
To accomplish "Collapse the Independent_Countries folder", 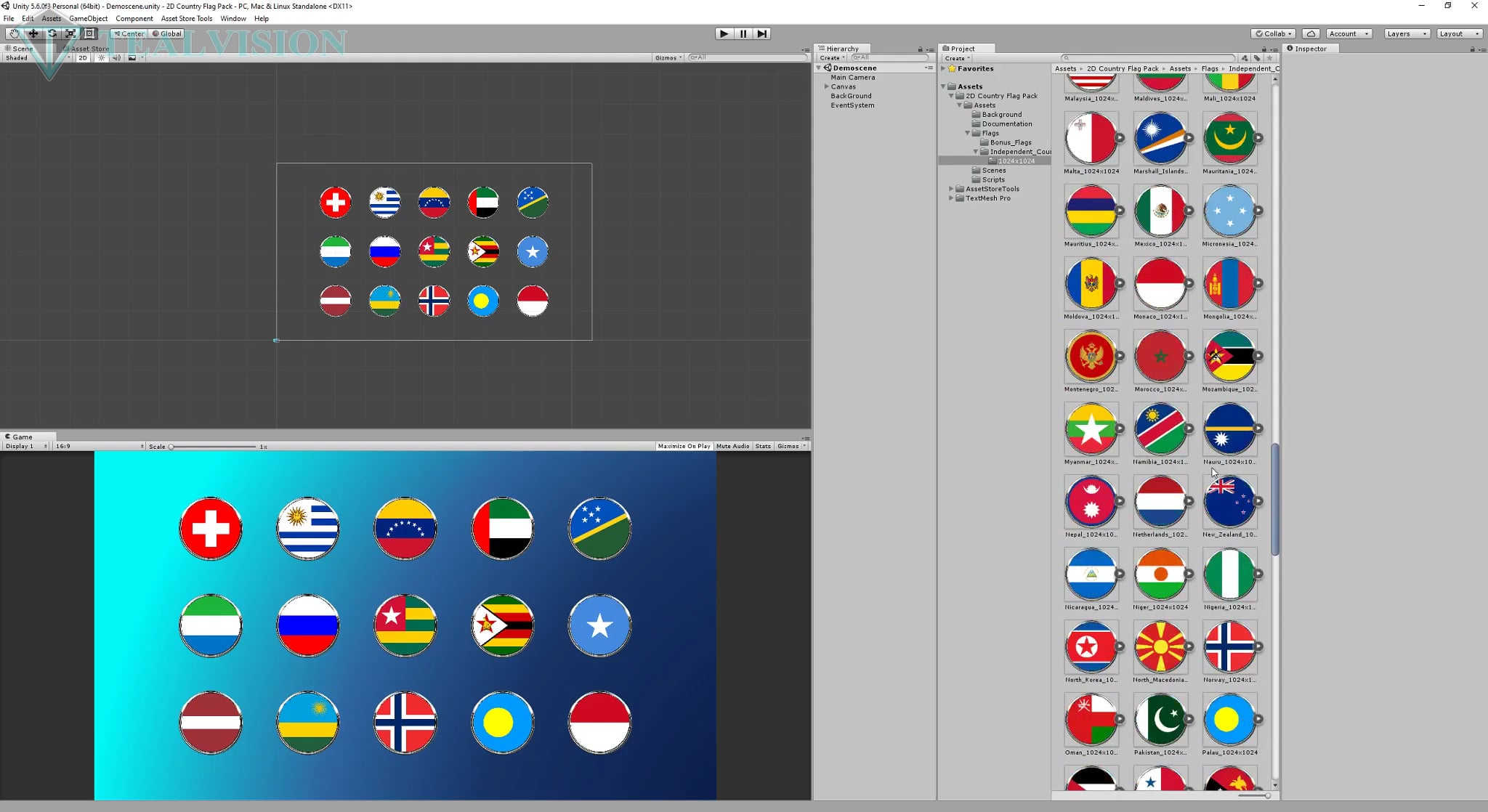I will point(976,152).
